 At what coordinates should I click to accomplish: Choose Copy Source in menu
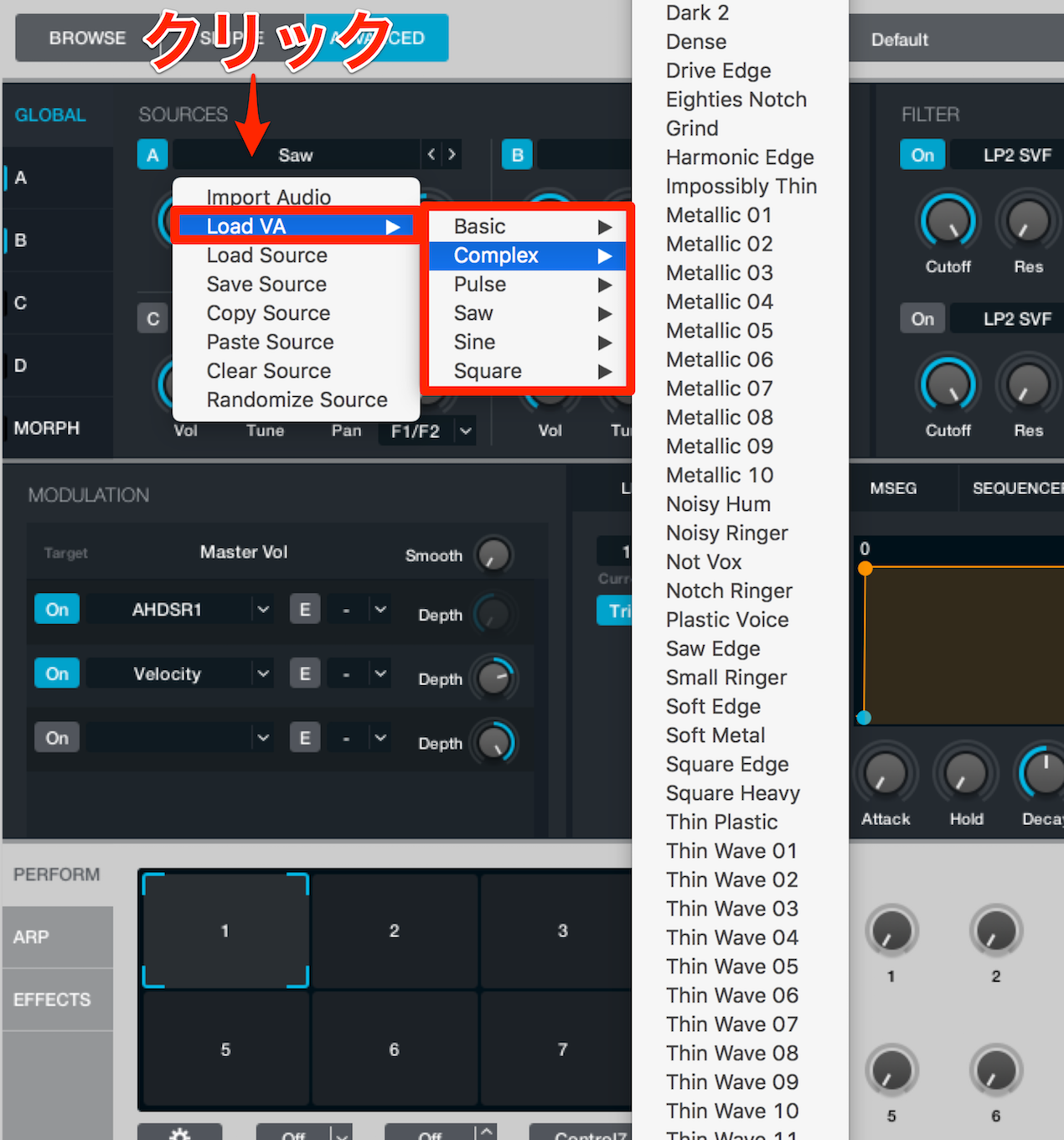pyautogui.click(x=268, y=313)
